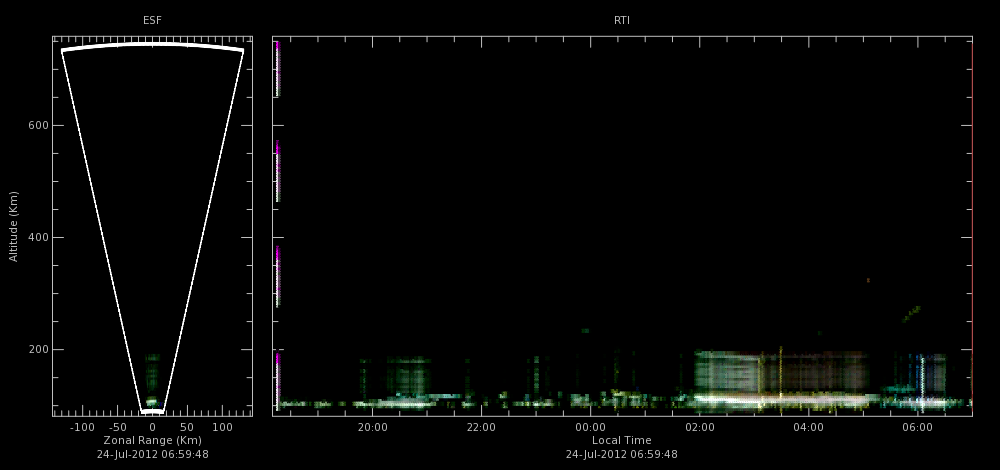Click the 00:00 local time tick label
Screen dimensions: 1000x470
(591, 427)
